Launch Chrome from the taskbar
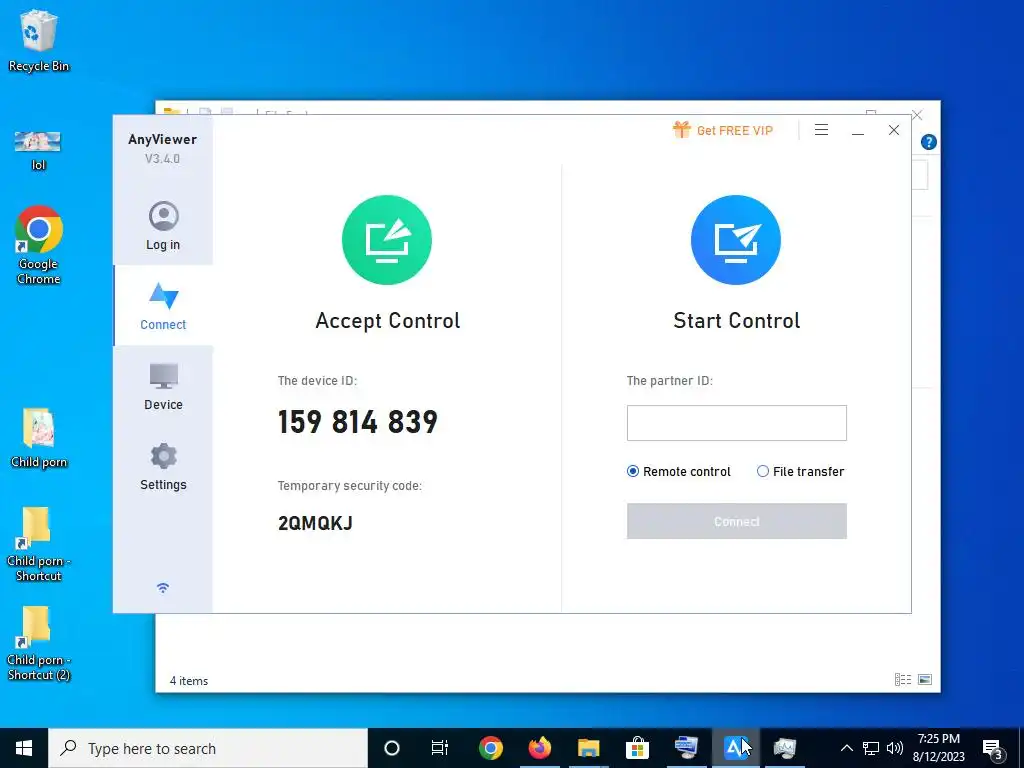 (490, 748)
